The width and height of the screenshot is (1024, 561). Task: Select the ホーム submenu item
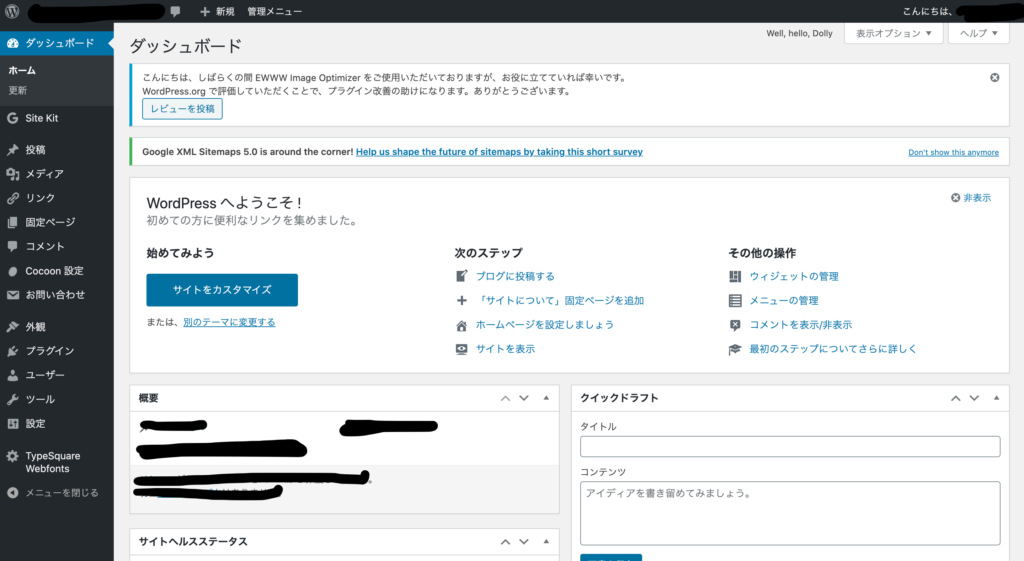[x=22, y=70]
